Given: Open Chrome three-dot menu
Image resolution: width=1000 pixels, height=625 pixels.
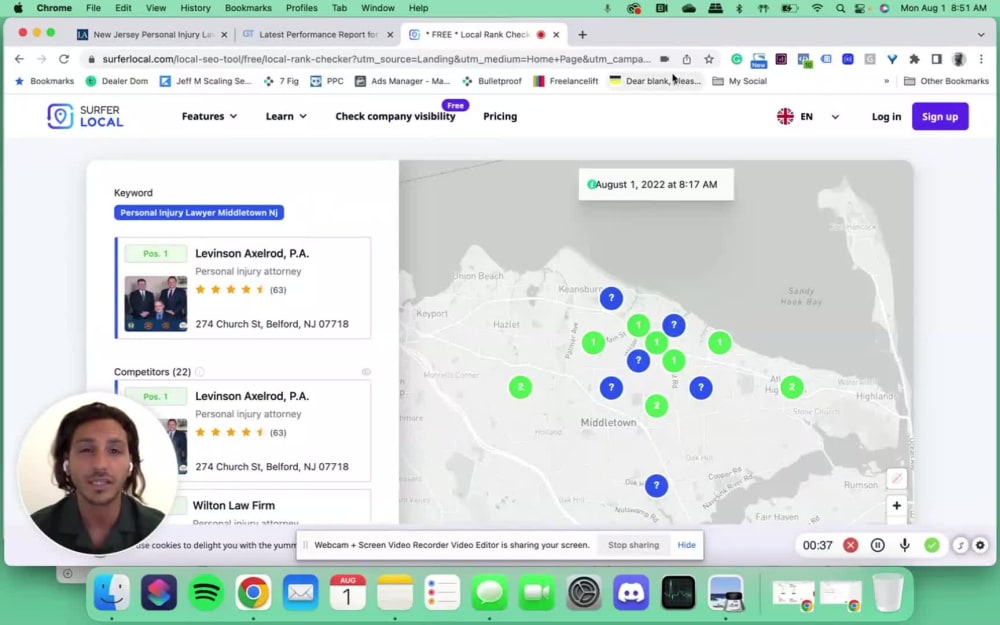Looking at the screenshot, I should 982,59.
